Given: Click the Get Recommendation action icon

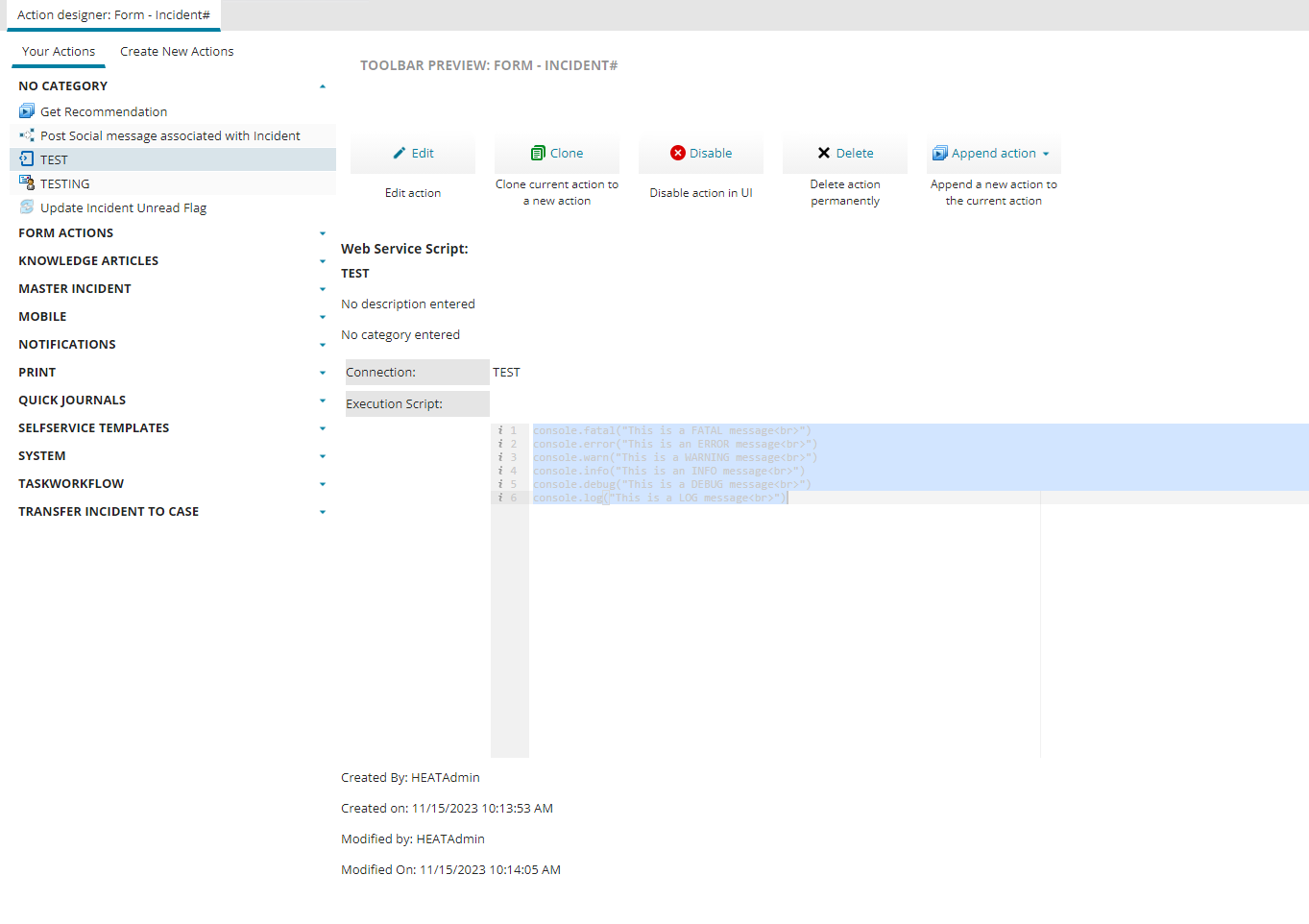Looking at the screenshot, I should pos(27,111).
